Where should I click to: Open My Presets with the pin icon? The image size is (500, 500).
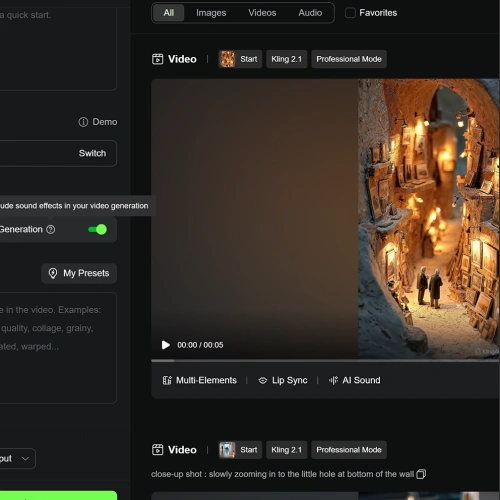[79, 273]
